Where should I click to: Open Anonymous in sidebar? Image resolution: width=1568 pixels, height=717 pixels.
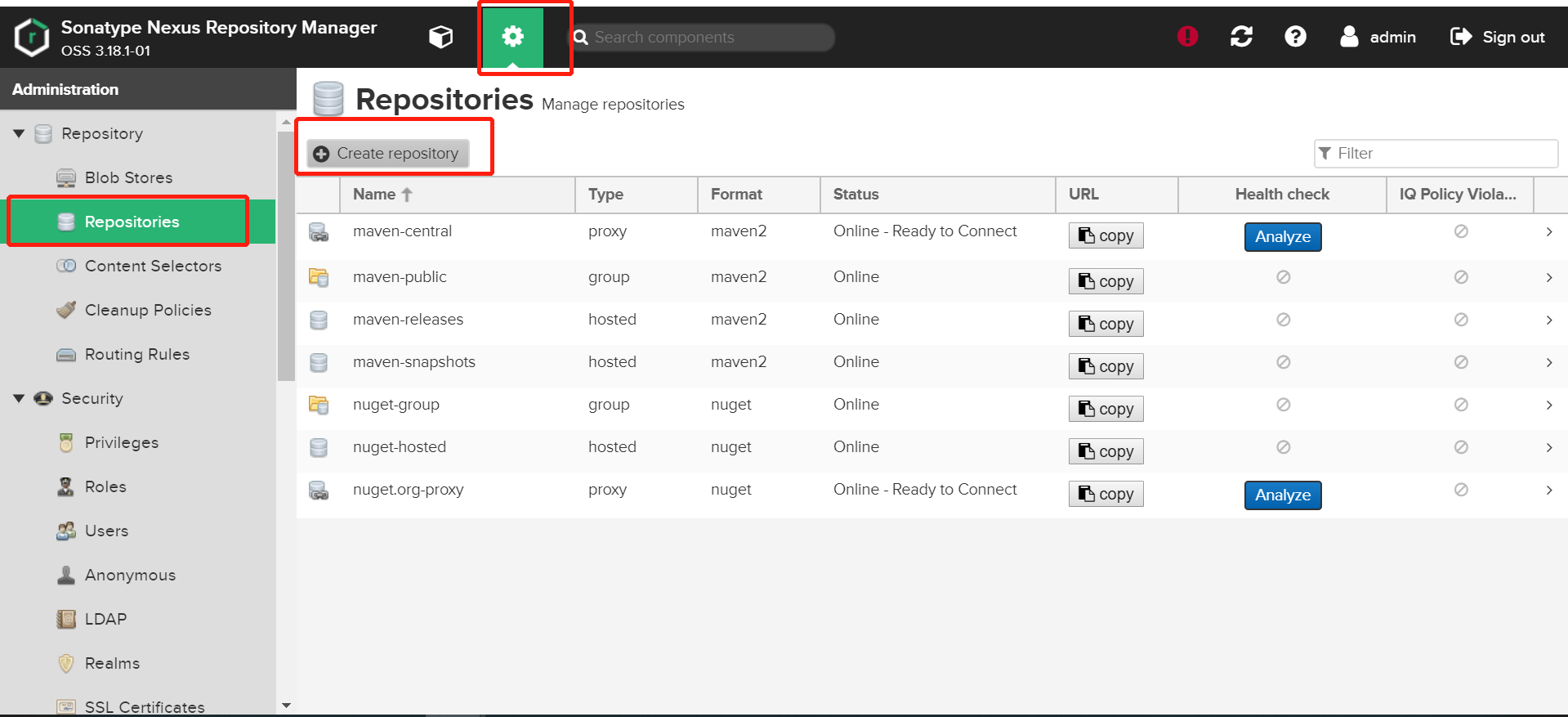pyautogui.click(x=130, y=575)
